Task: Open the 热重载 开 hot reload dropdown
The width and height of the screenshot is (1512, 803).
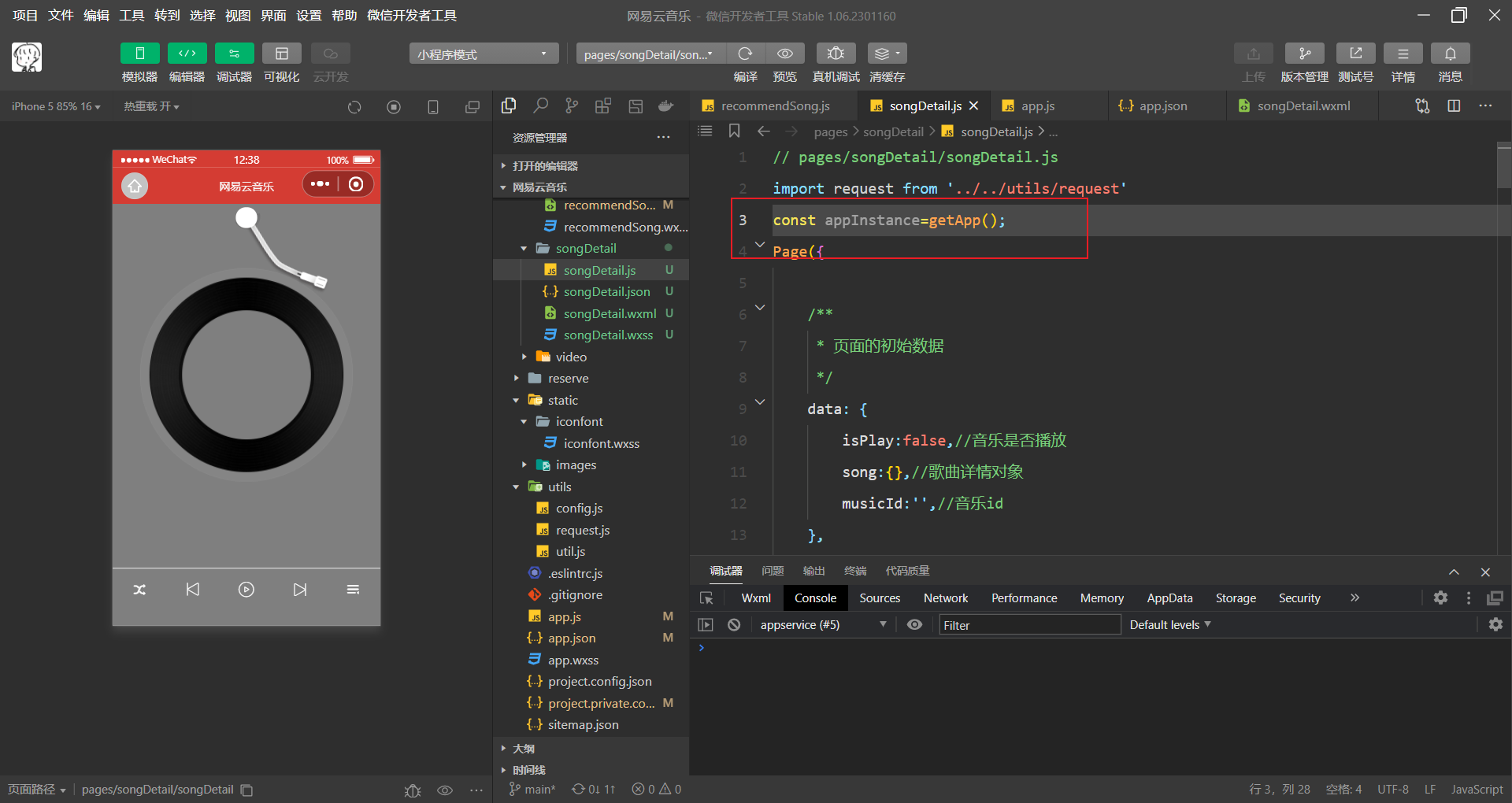Action: pos(151,106)
